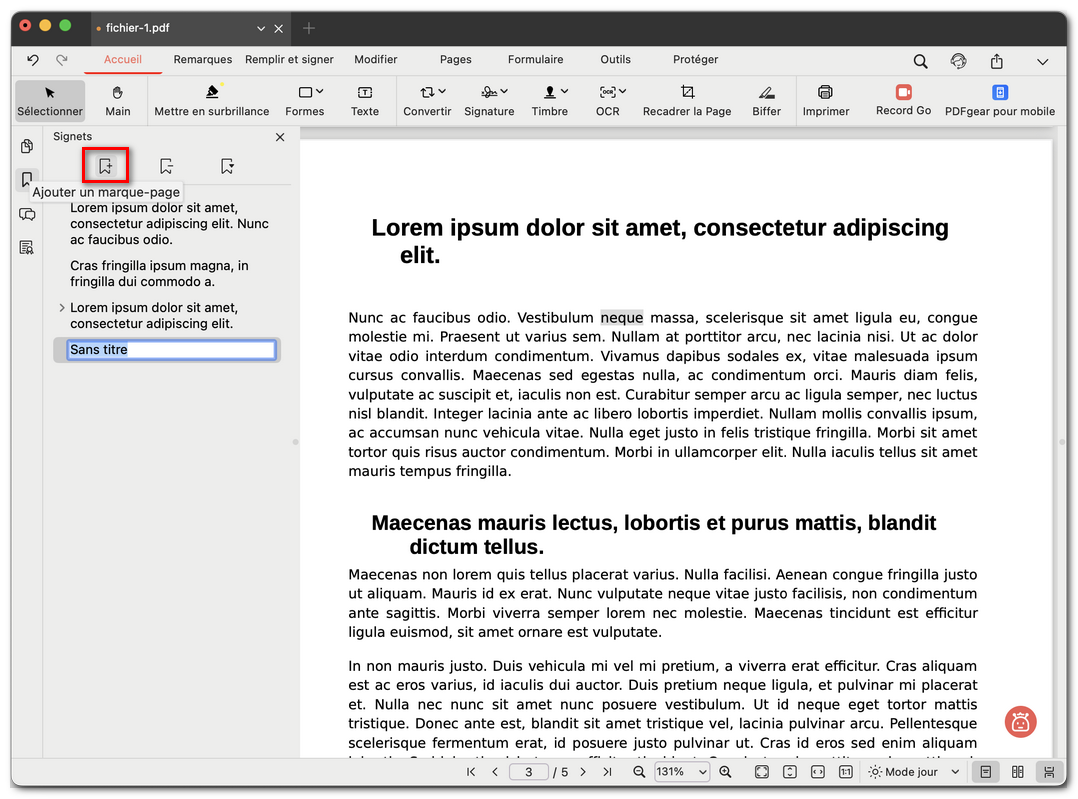Click the PDFgear pour mobile button
The image size is (1078, 799).
1000,100
